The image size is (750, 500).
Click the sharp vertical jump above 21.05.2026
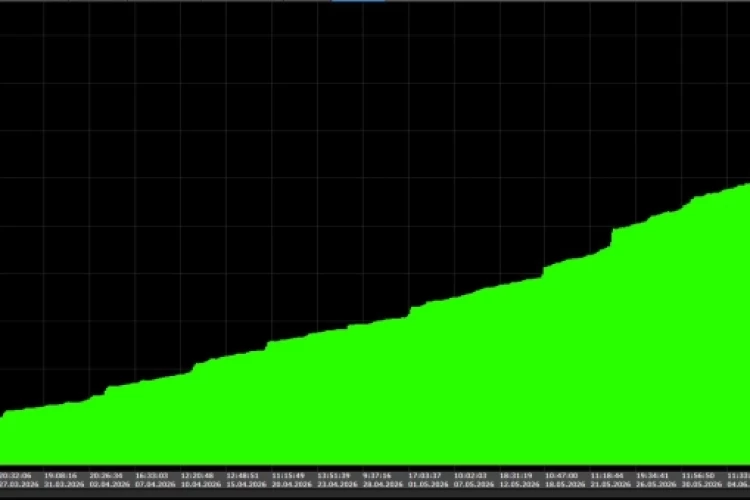pos(612,238)
